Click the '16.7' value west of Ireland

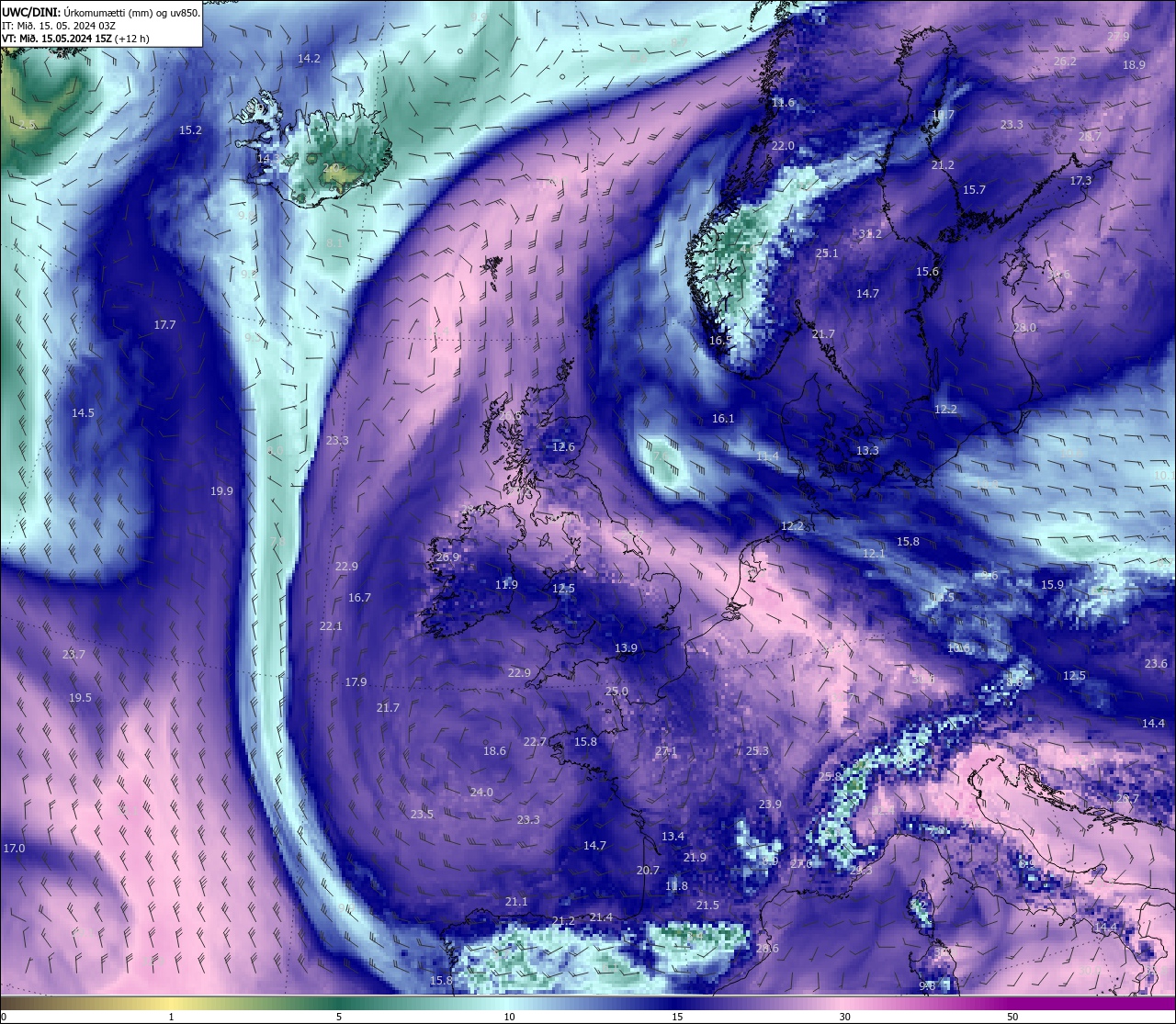359,598
